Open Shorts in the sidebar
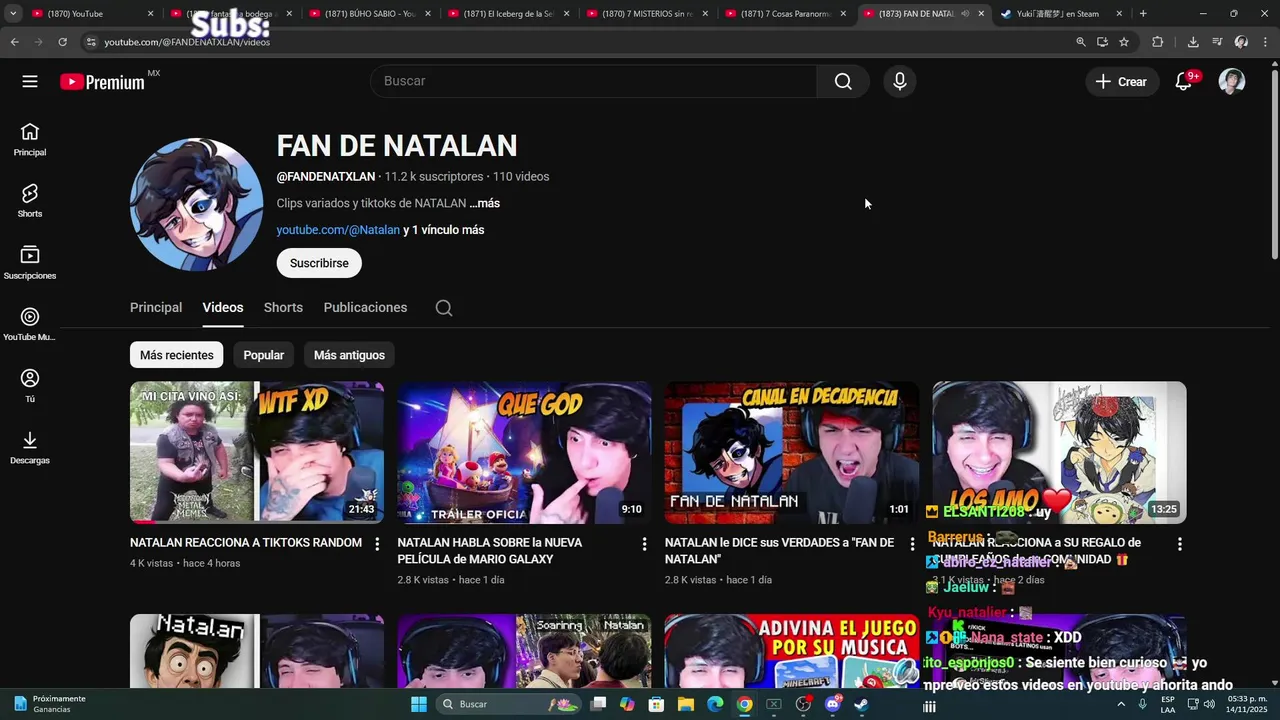This screenshot has width=1280, height=720. (x=30, y=201)
